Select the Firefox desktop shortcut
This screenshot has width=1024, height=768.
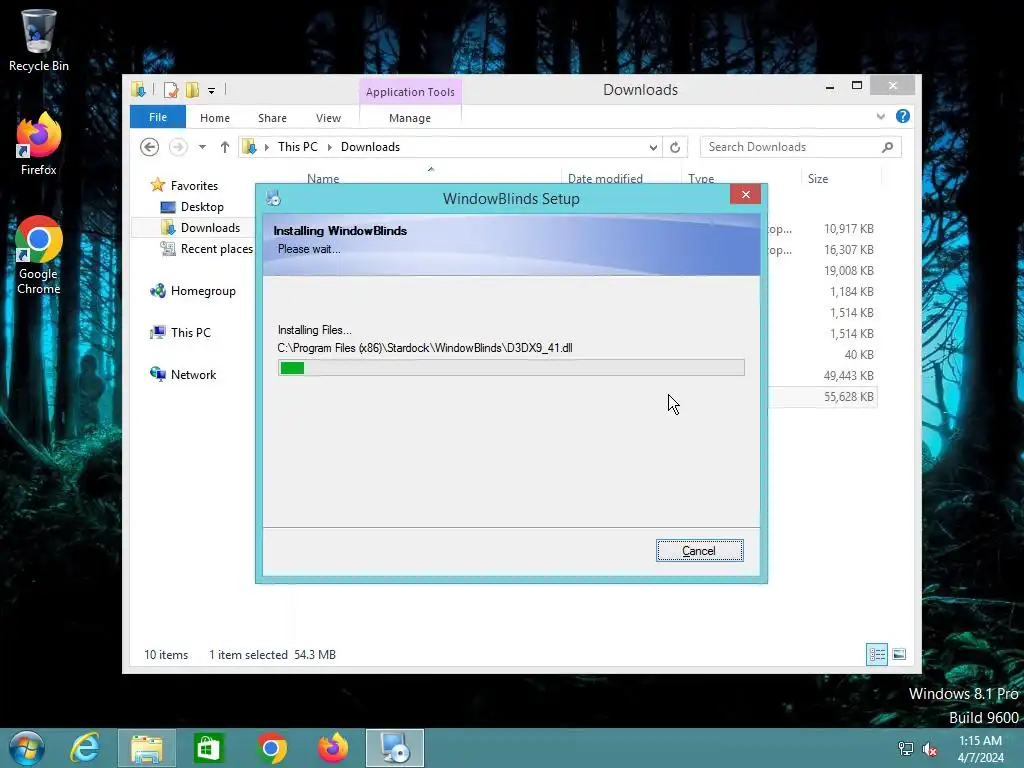coord(39,144)
